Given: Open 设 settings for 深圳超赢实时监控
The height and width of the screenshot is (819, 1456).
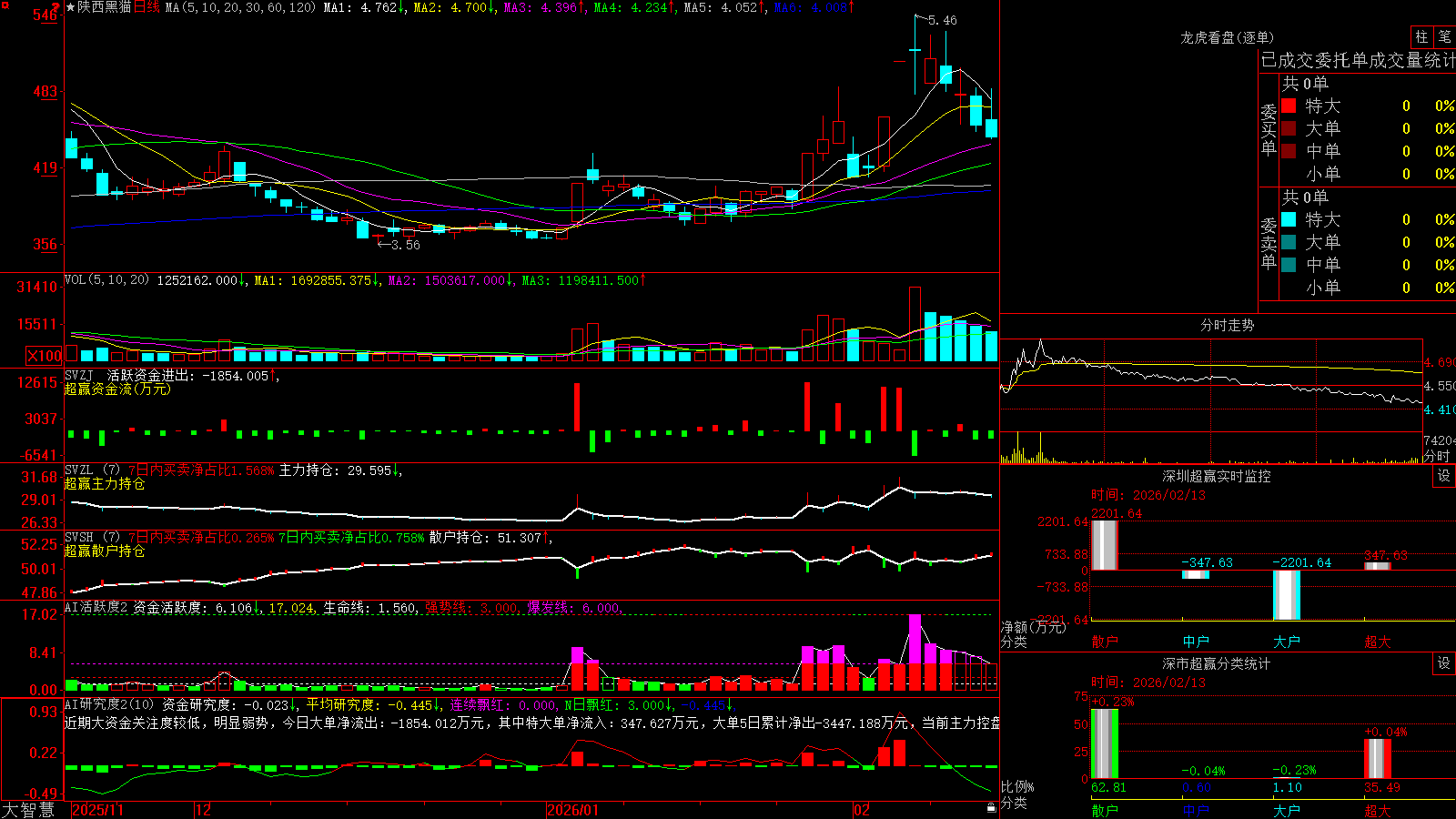Looking at the screenshot, I should 1444,476.
